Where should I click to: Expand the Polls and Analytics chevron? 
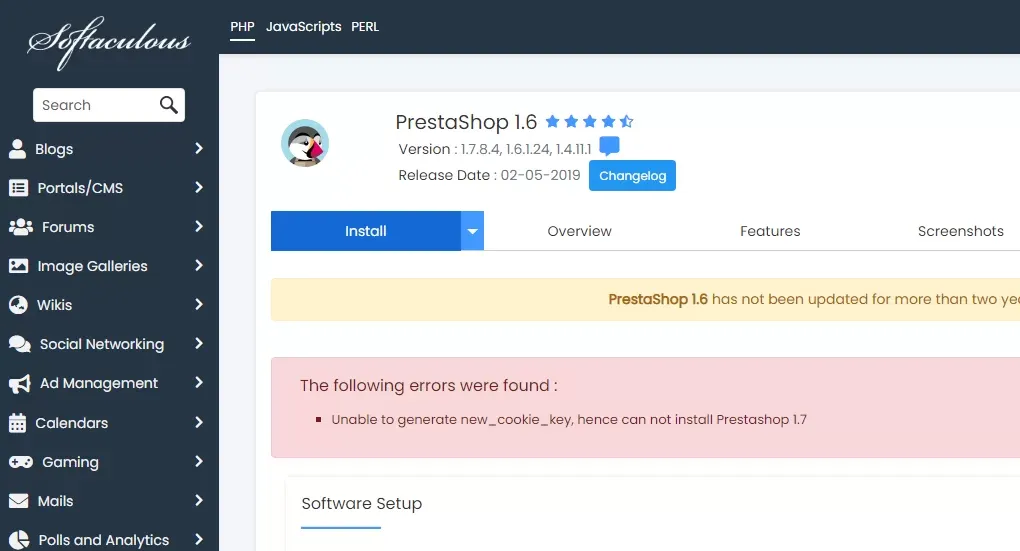pos(198,539)
